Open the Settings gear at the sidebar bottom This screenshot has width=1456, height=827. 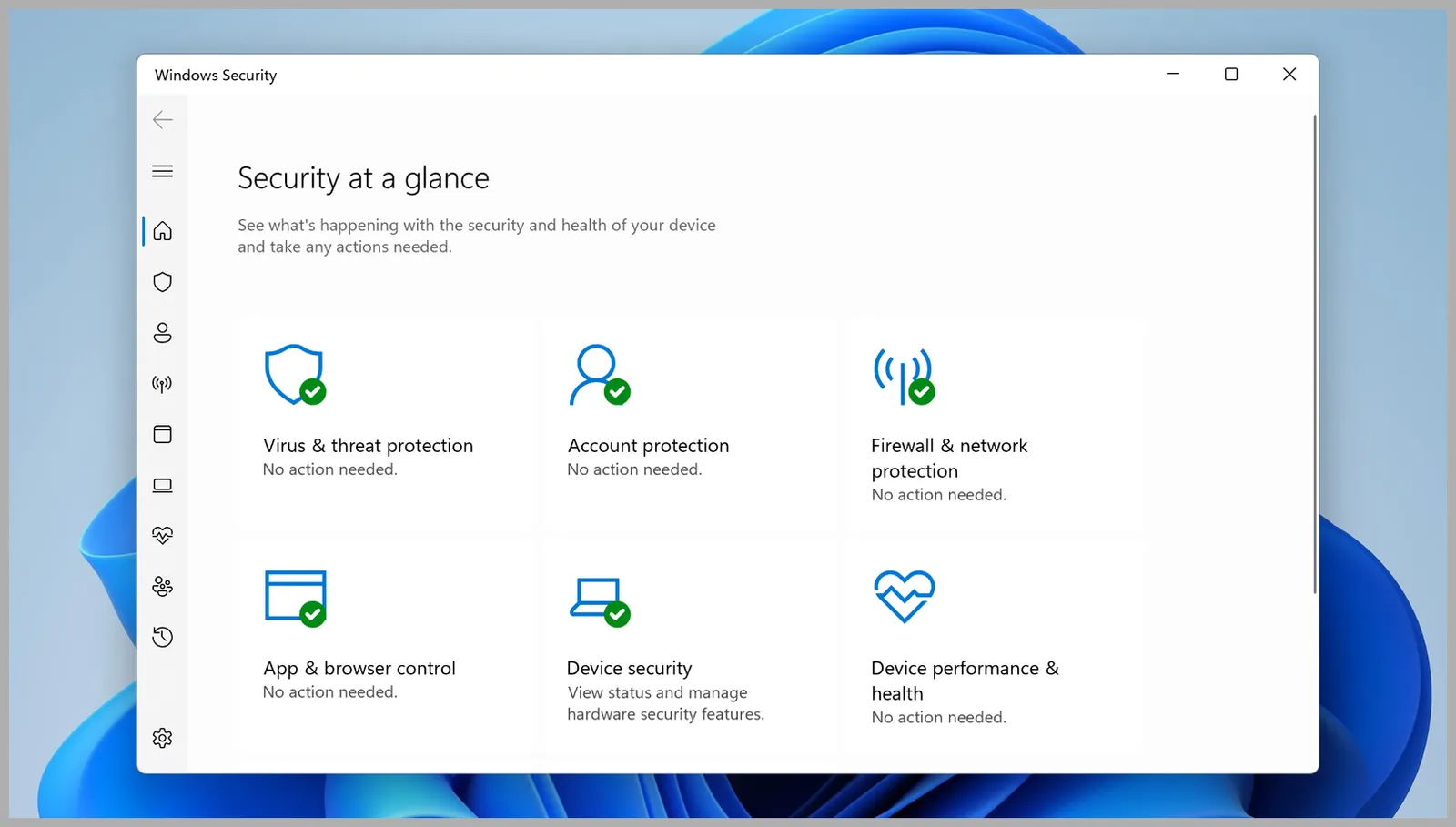tap(162, 738)
